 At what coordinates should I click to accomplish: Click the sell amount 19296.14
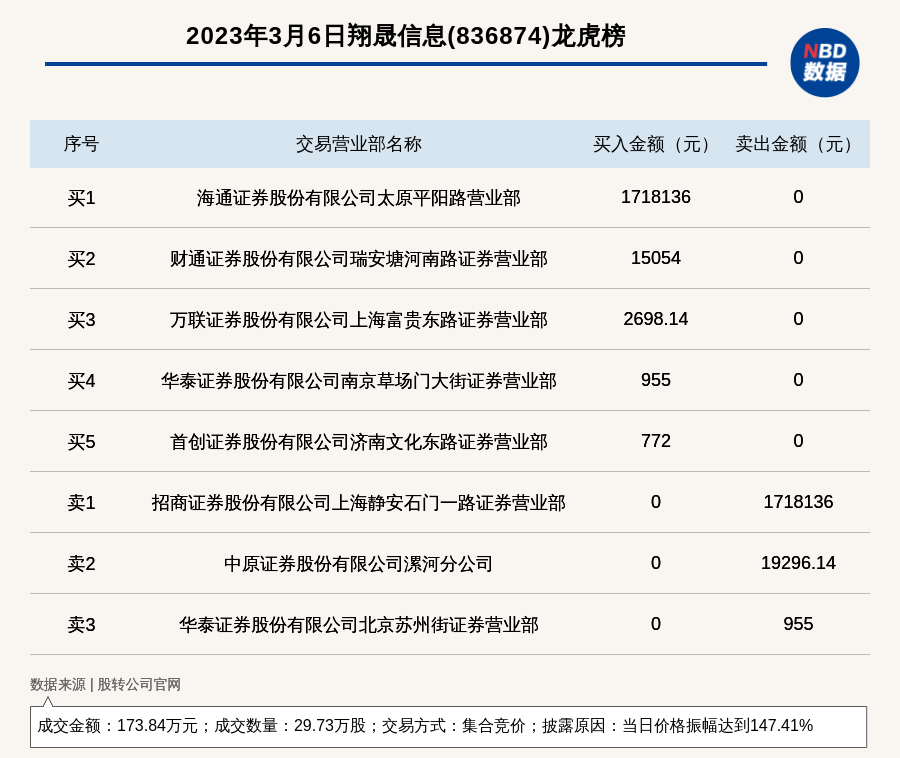(x=798, y=563)
